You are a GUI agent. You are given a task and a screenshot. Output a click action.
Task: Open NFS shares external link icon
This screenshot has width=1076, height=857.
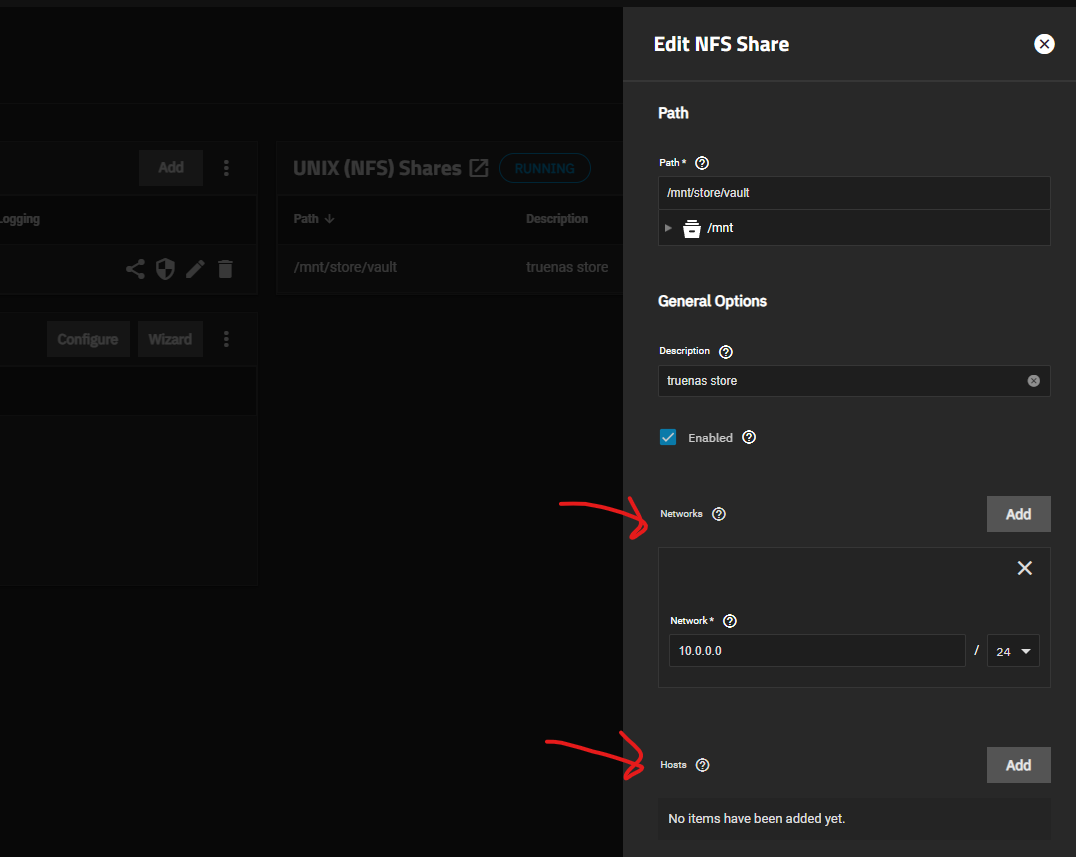(479, 168)
